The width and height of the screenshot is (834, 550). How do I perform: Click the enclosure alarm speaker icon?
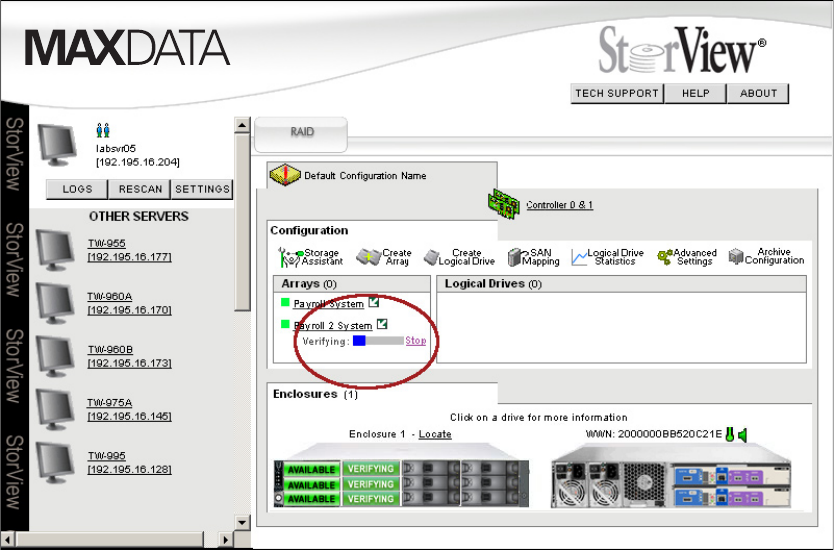743,435
